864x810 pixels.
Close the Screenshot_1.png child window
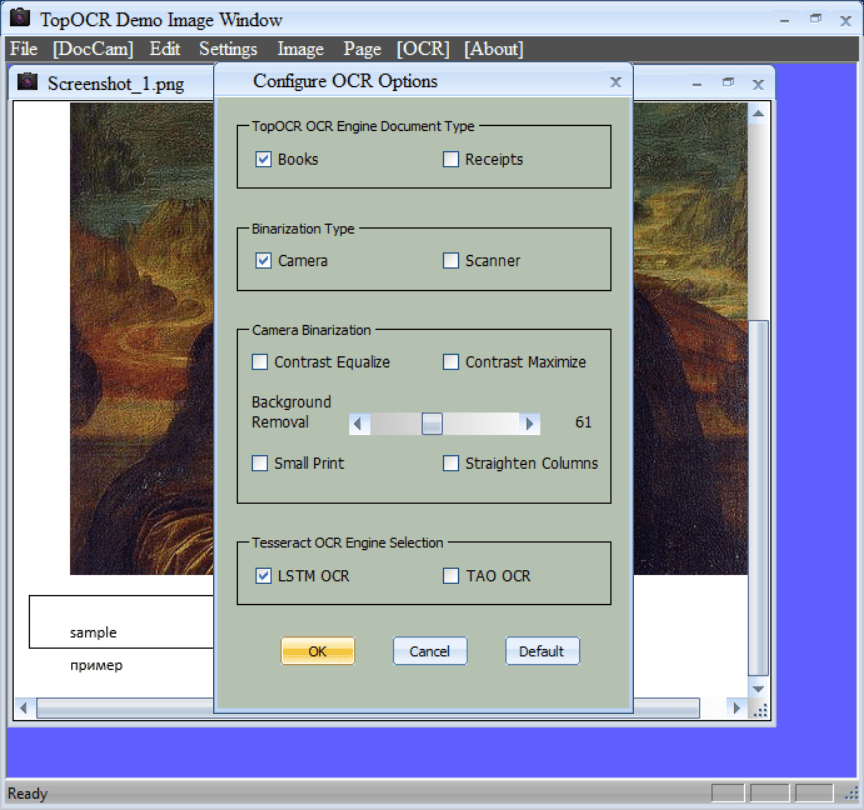pos(758,84)
